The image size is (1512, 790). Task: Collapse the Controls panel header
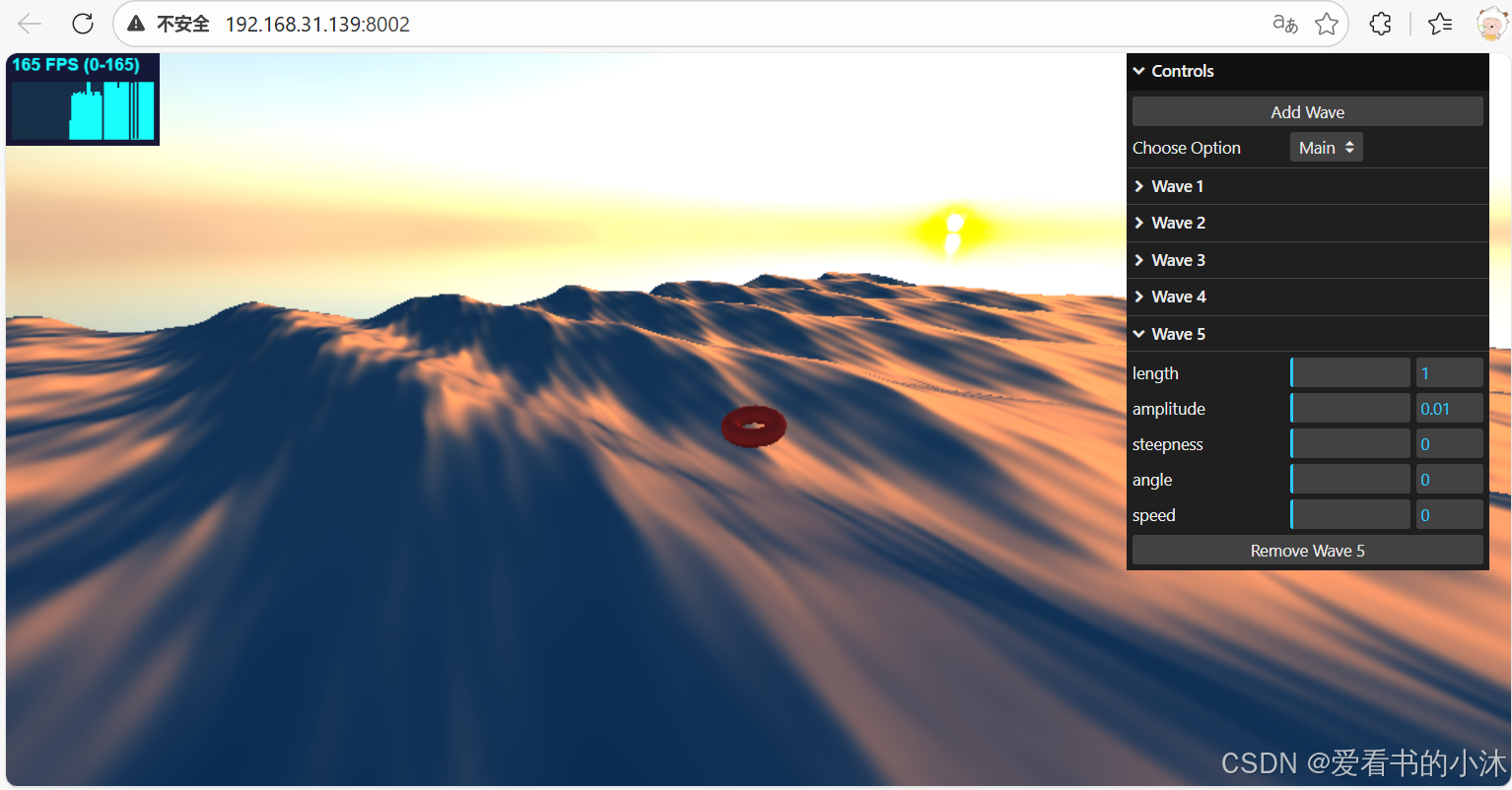1307,71
